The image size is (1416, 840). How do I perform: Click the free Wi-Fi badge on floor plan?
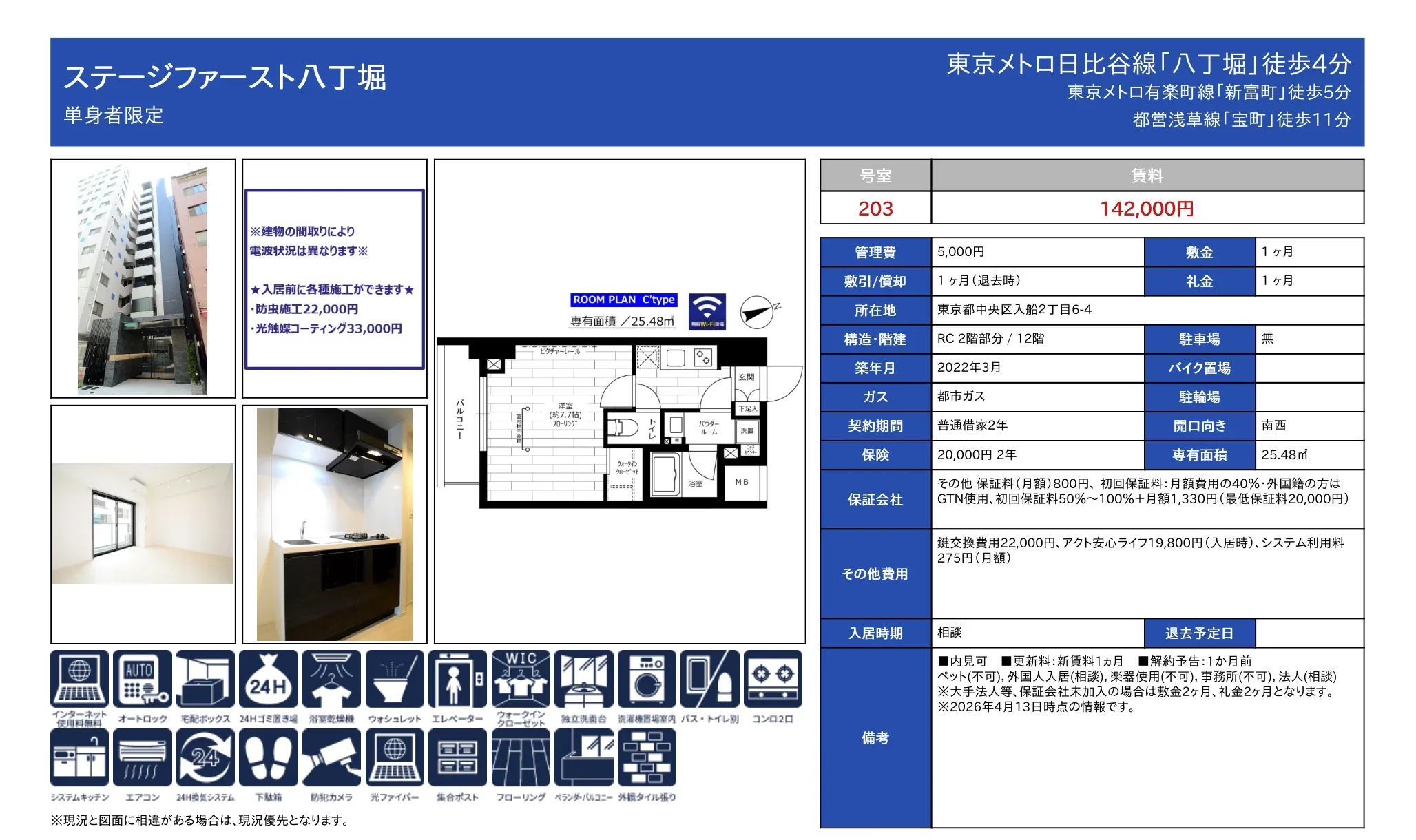tap(707, 311)
